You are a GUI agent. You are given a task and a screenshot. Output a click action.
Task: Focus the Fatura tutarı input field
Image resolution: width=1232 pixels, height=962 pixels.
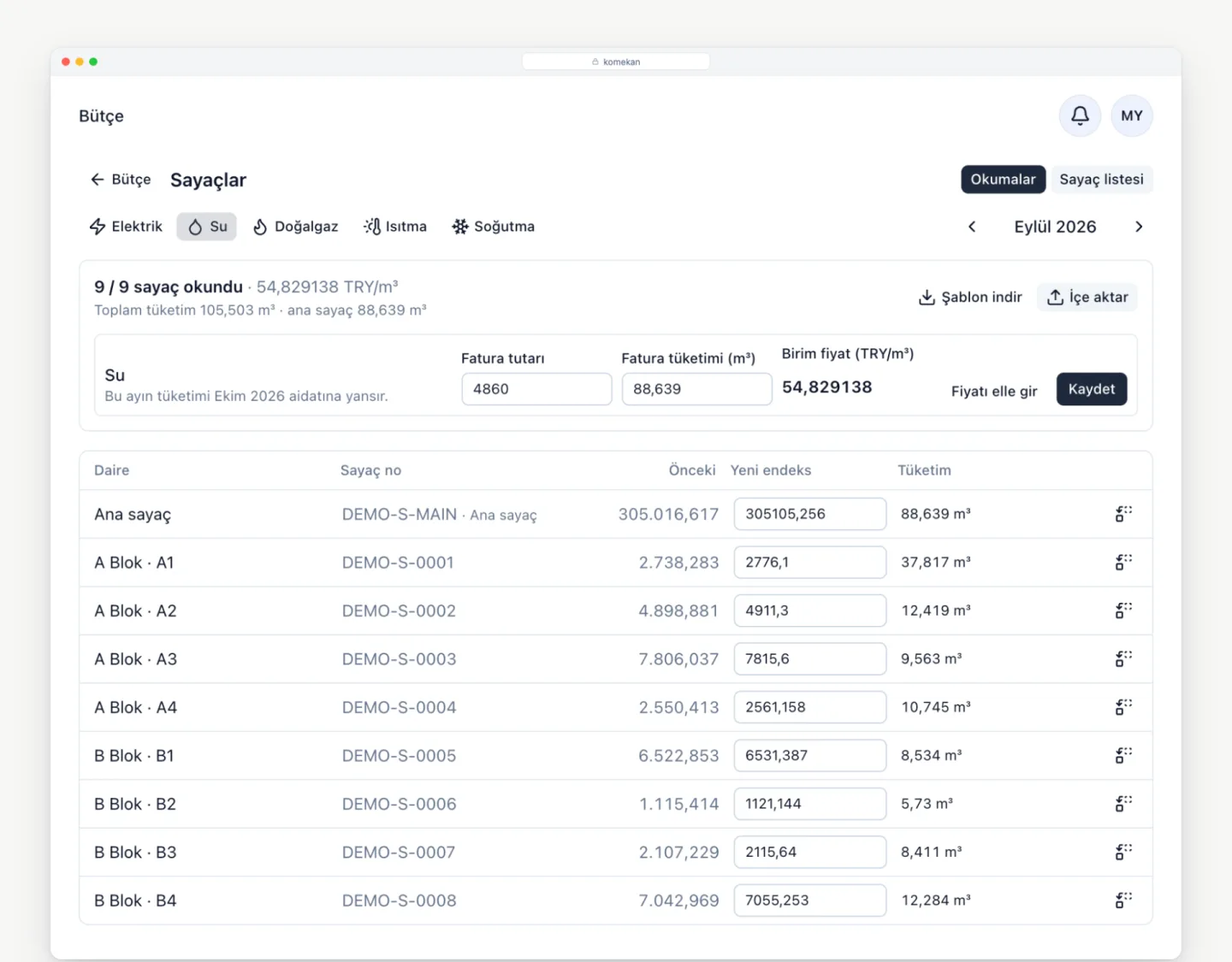click(536, 389)
